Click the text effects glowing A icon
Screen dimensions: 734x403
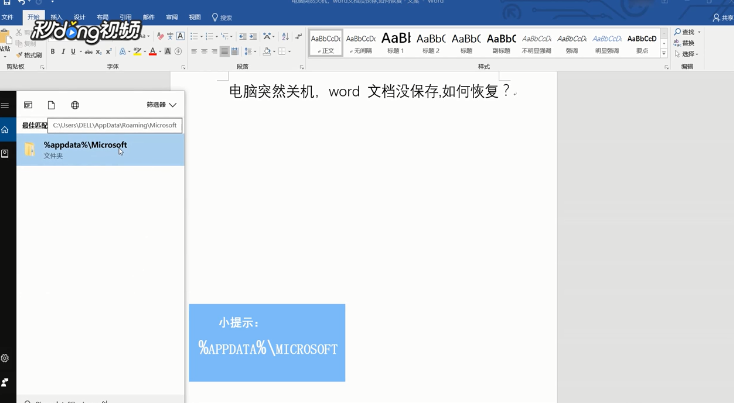[122, 51]
